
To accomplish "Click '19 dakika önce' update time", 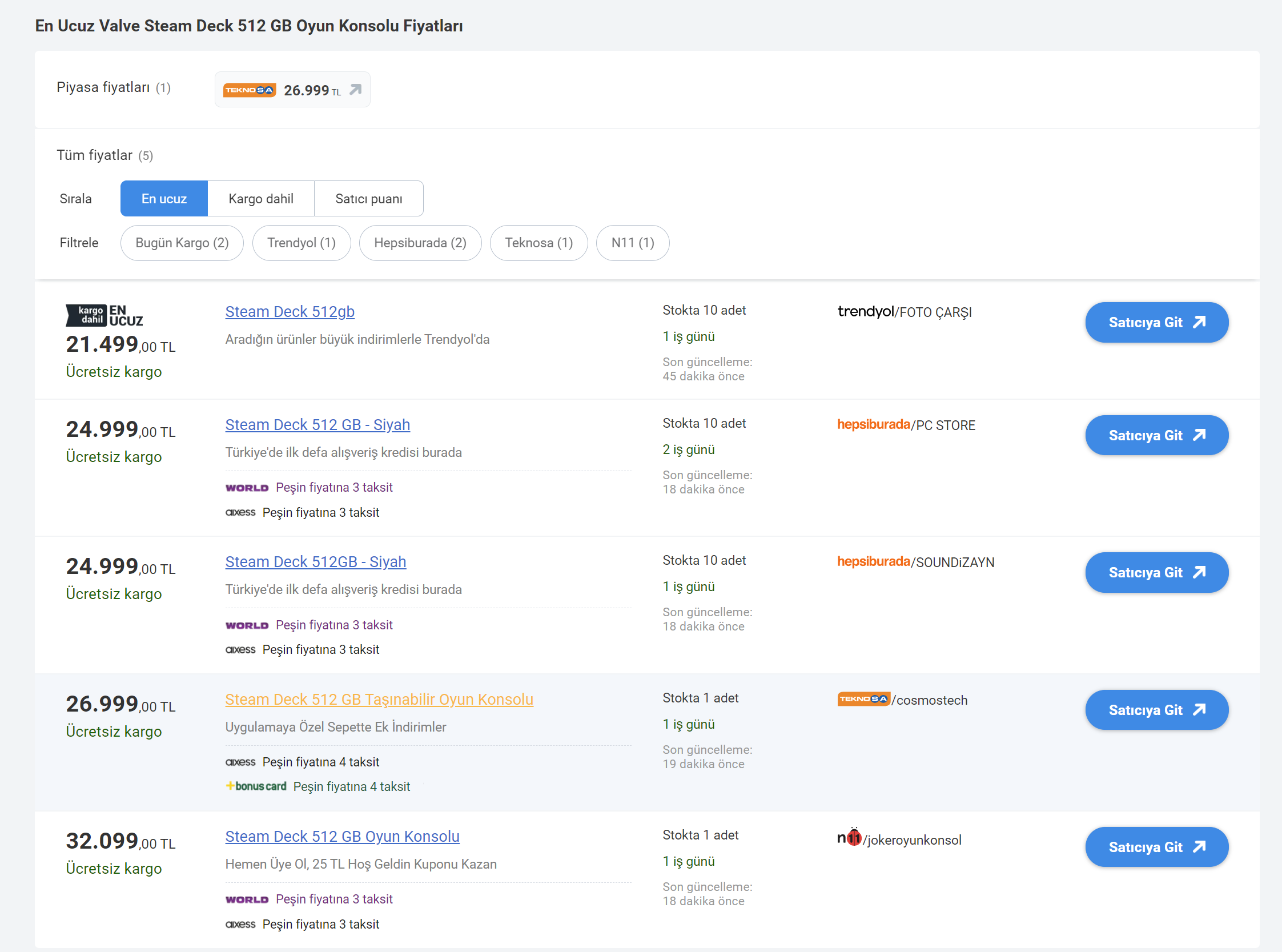I will [x=704, y=764].
